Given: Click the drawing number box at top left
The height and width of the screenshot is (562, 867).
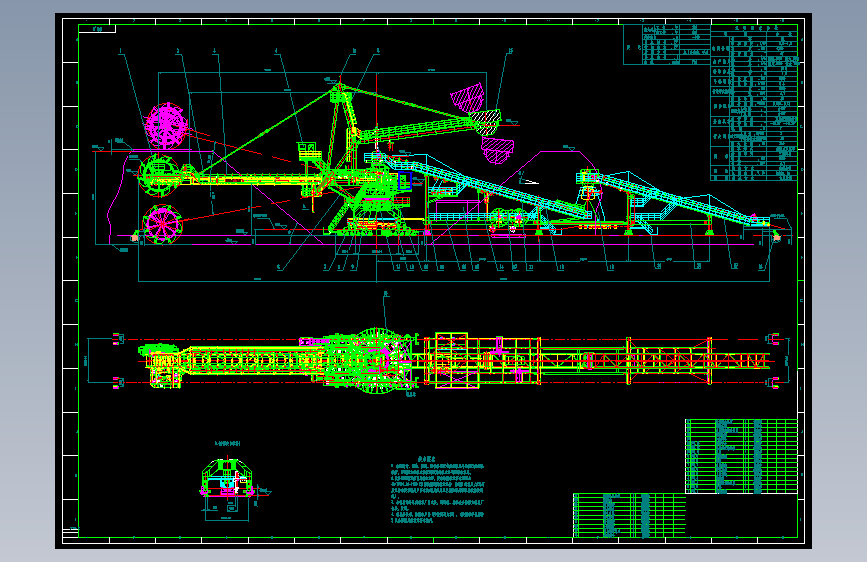Looking at the screenshot, I should pos(97,29).
